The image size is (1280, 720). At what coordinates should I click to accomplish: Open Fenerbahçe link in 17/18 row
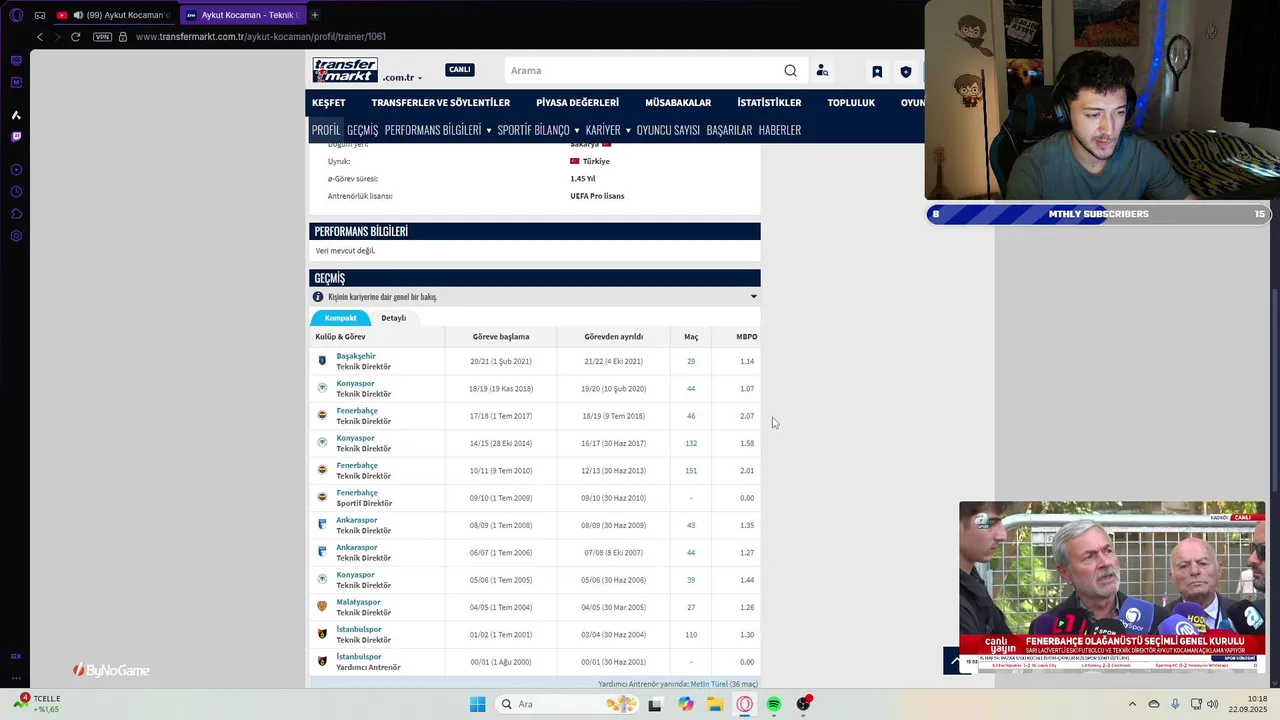point(357,411)
